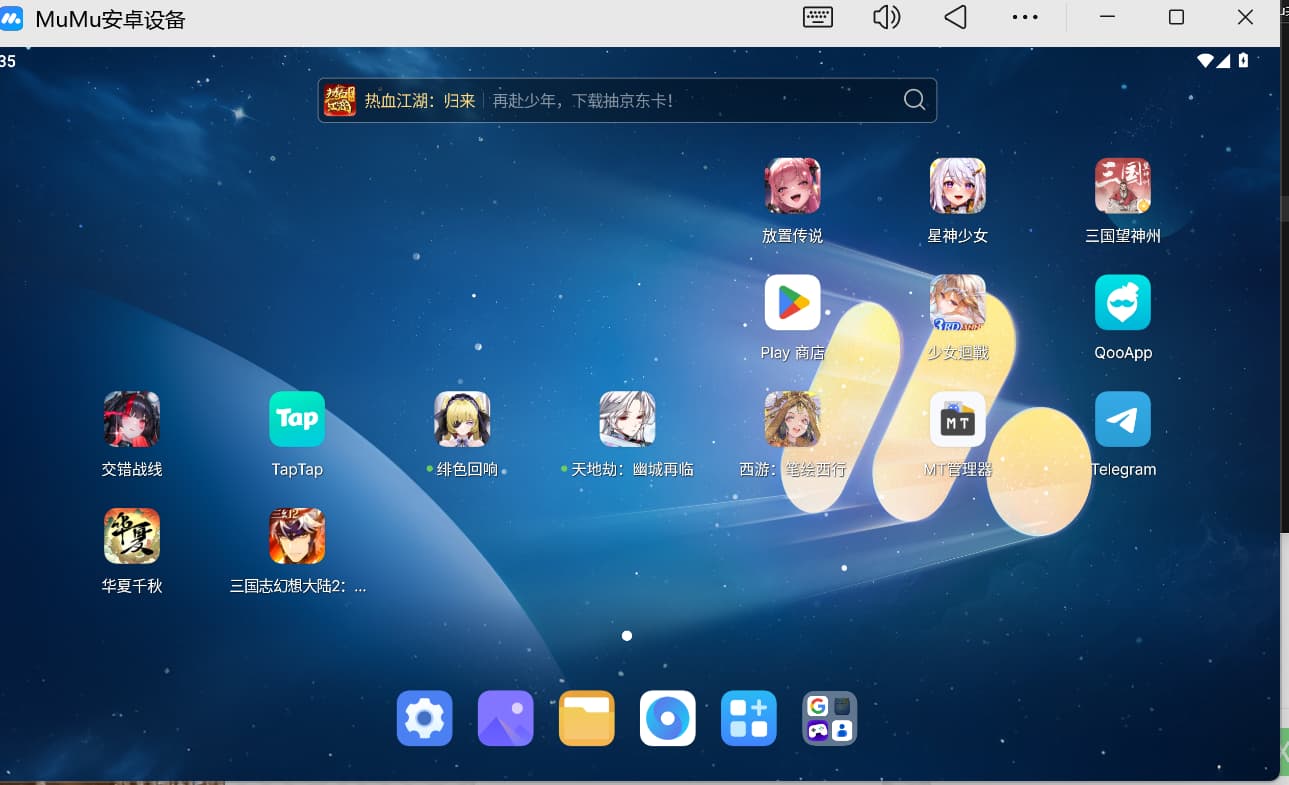
Task: Open the Play 商店 app
Action: click(792, 303)
